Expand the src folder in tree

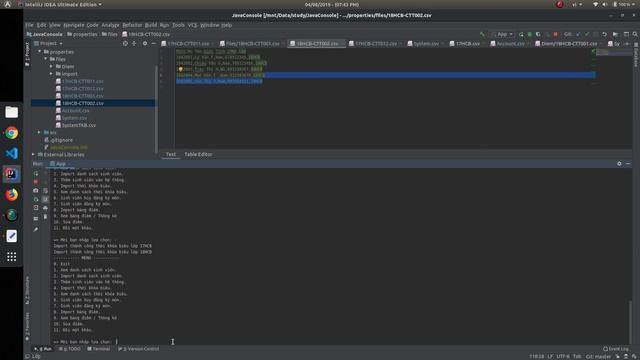tap(40, 133)
